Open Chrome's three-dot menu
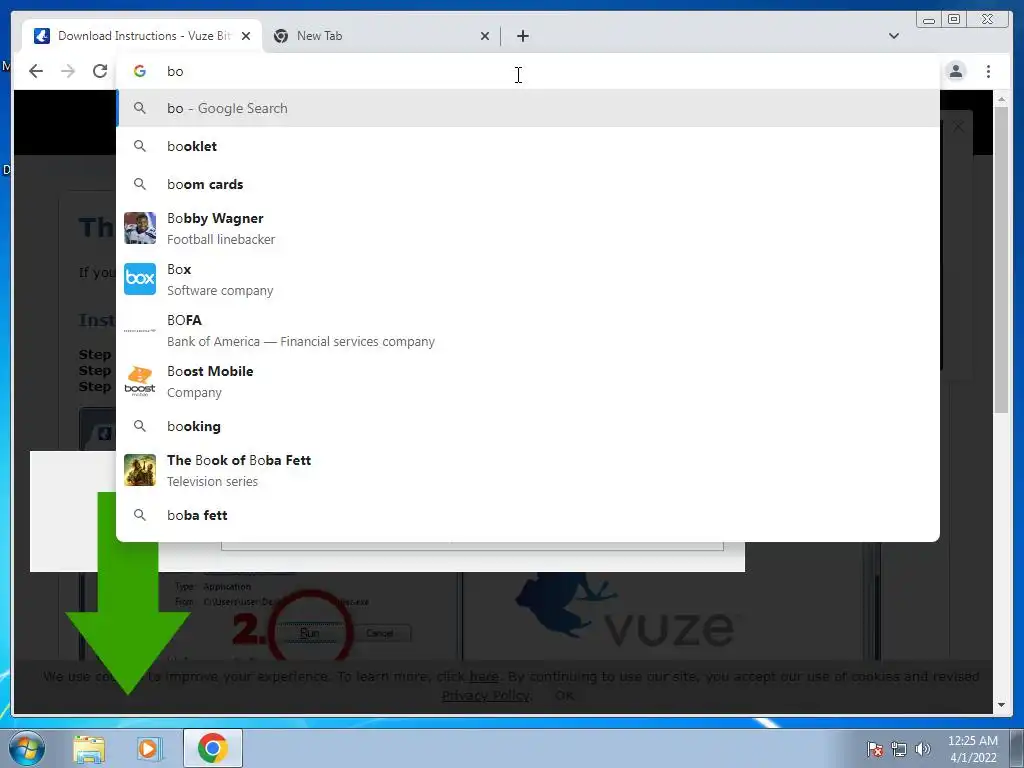This screenshot has height=768, width=1024. click(x=988, y=71)
